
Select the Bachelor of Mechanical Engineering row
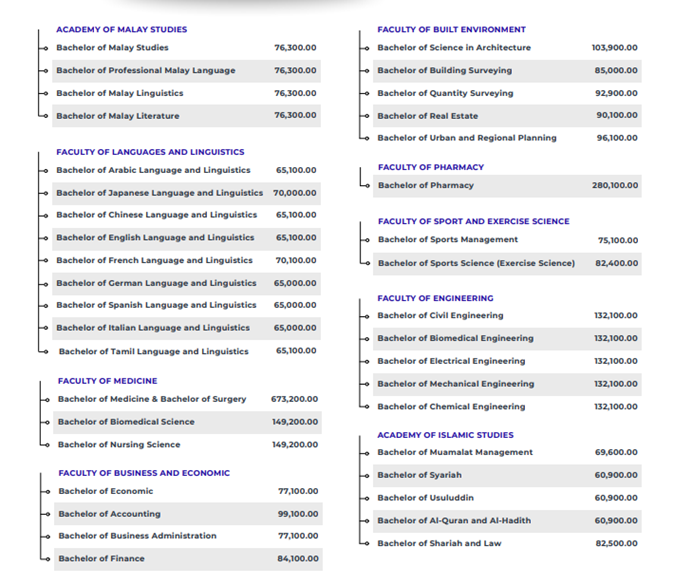[507, 384]
